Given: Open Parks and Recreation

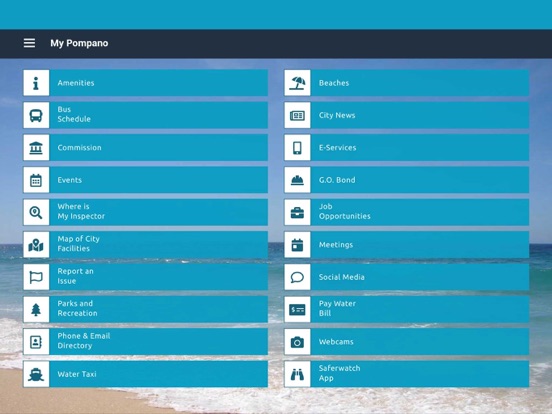Looking at the screenshot, I should (145, 310).
